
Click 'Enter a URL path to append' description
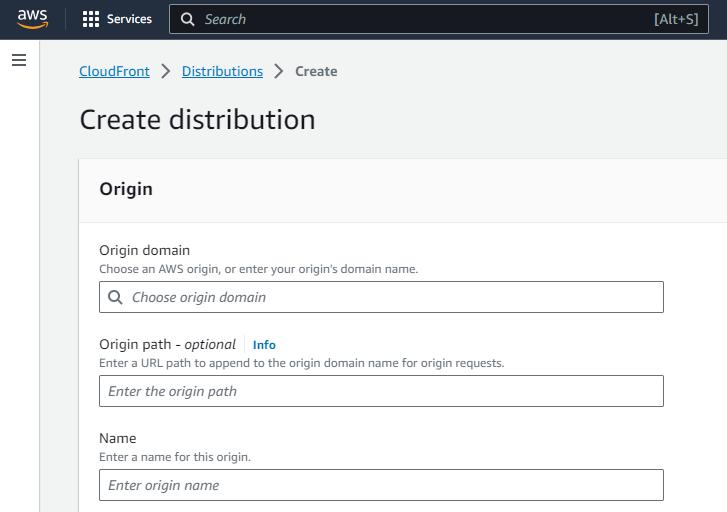[301, 363]
